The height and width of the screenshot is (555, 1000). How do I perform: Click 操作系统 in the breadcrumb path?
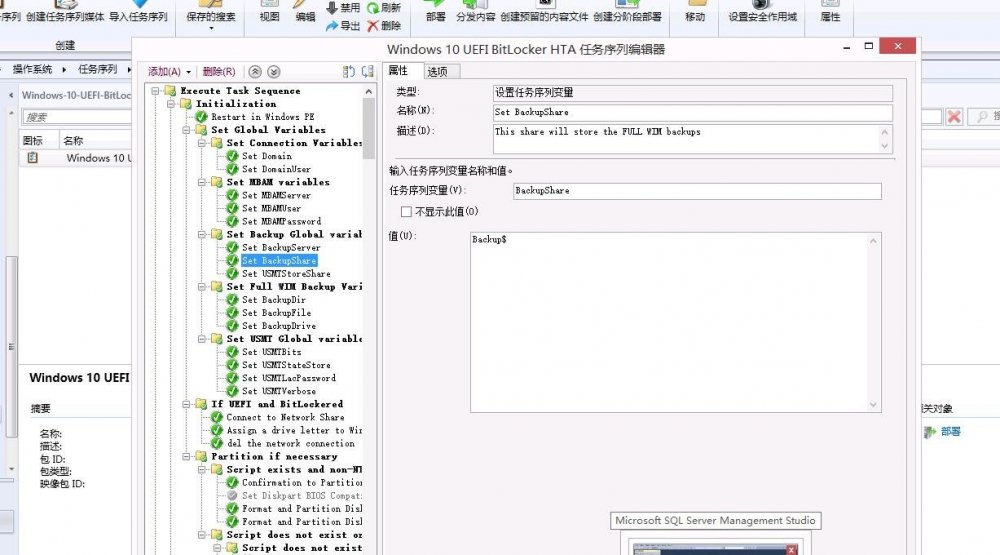click(x=32, y=69)
